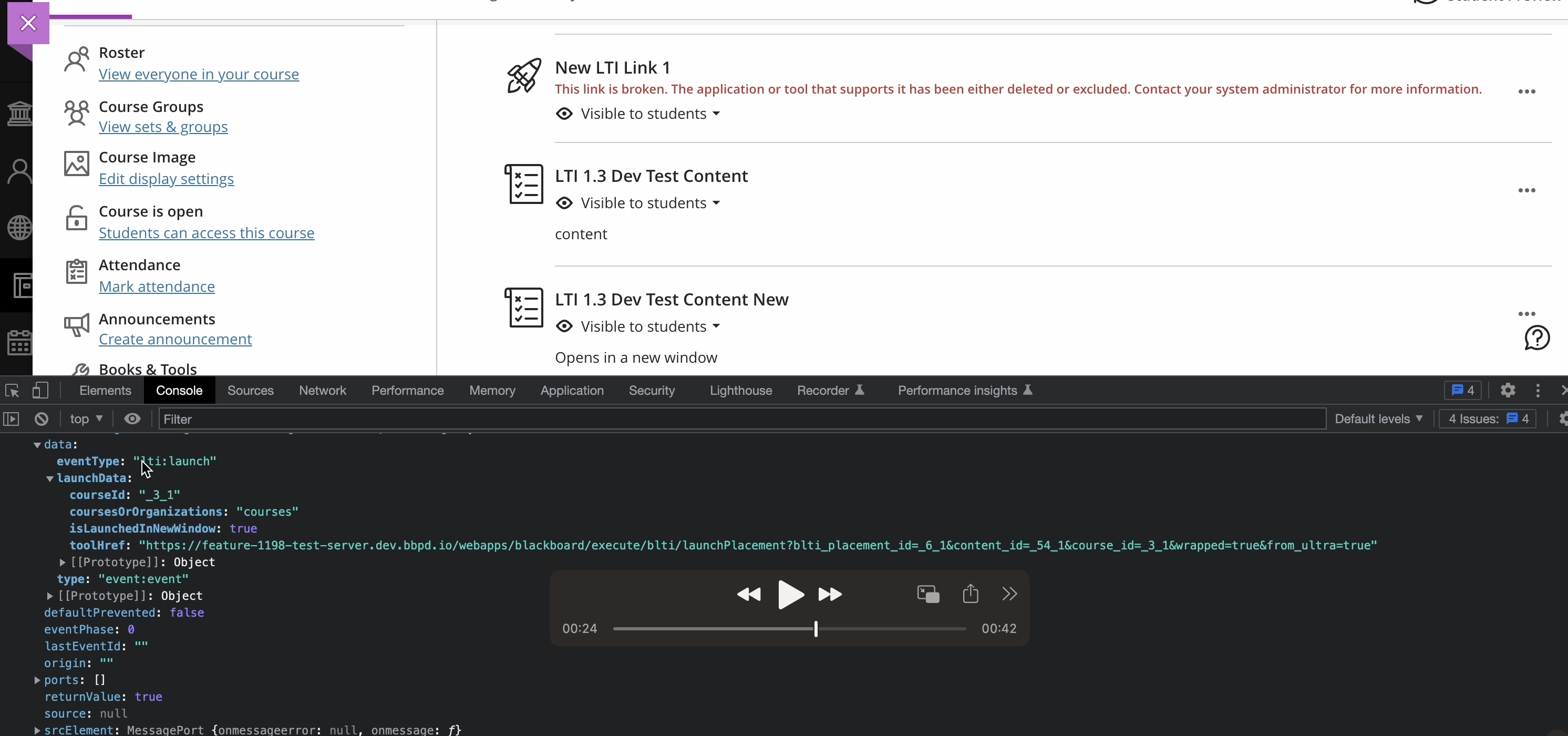Open Default levels log filter dropdown
The image size is (1568, 736).
pos(1378,419)
